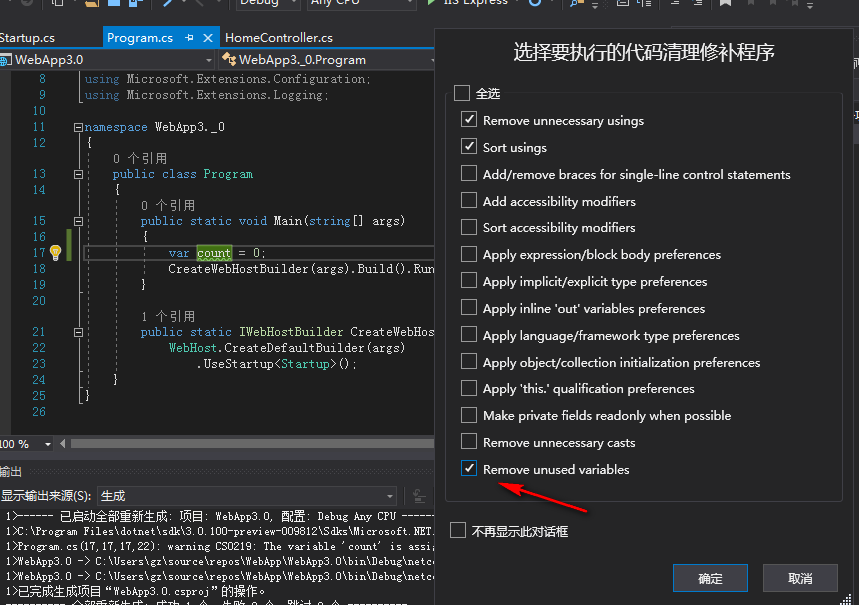Viewport: 859px width, 605px height.
Task: Enable Apply inline 'out' variables preferences
Action: pos(469,307)
